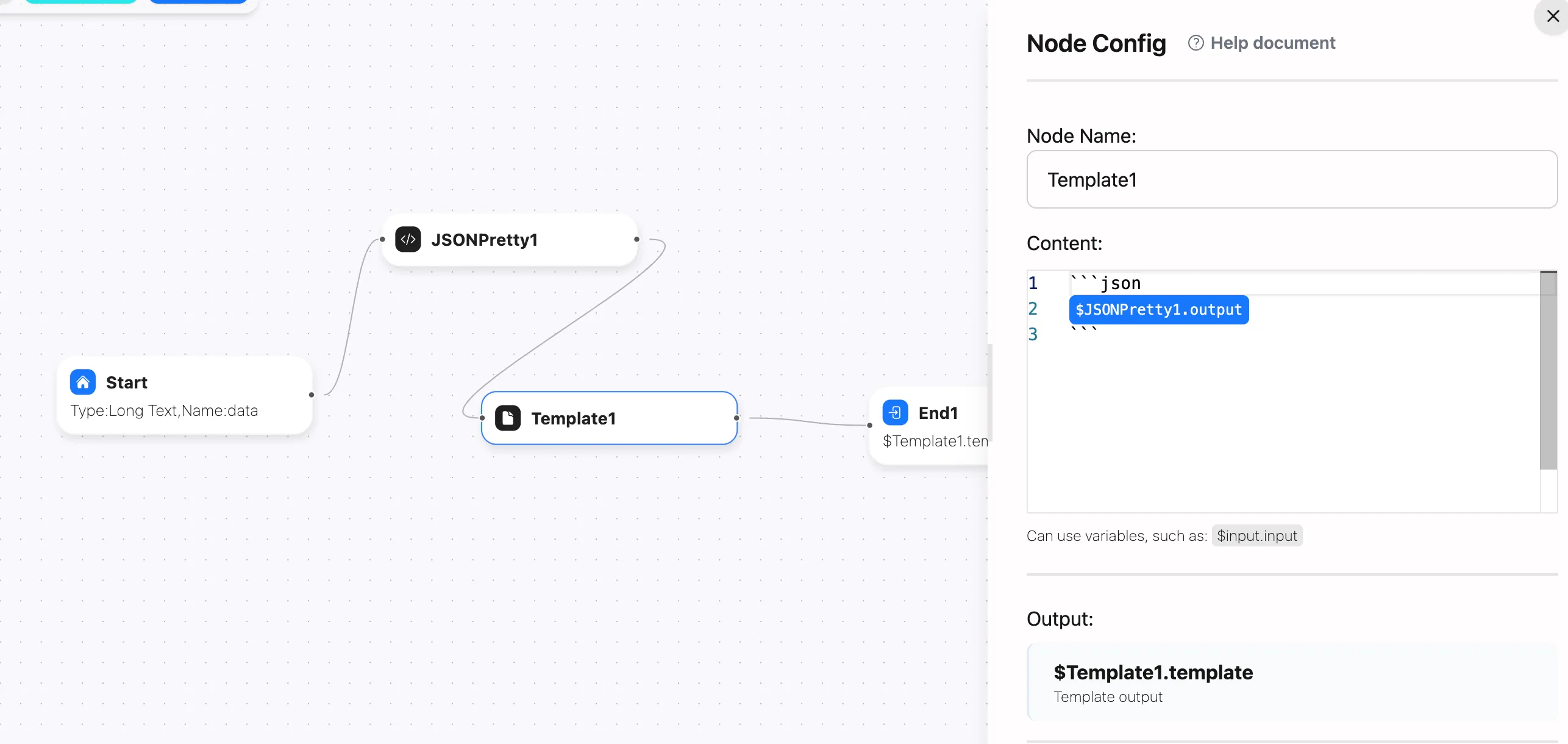This screenshot has height=744, width=1568.
Task: Close the Node Config panel
Action: click(1553, 16)
